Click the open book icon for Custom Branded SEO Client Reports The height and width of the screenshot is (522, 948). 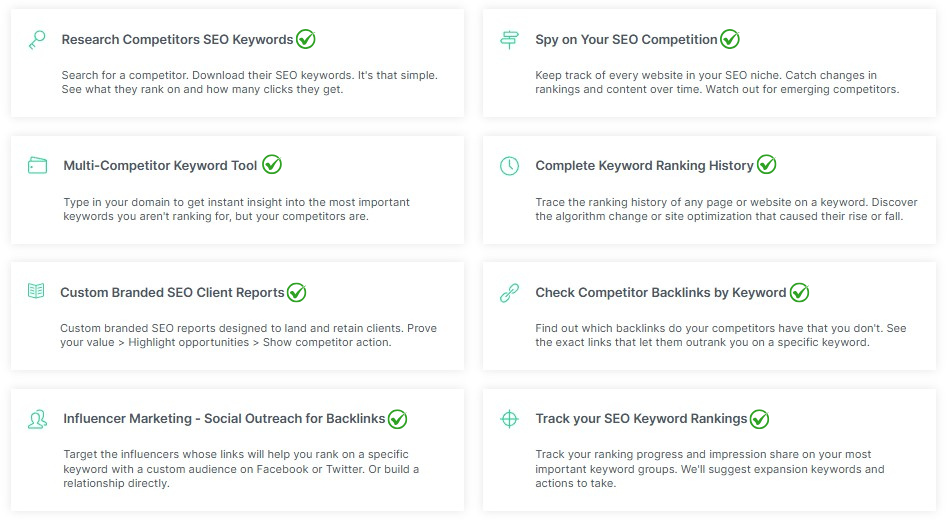click(x=36, y=291)
